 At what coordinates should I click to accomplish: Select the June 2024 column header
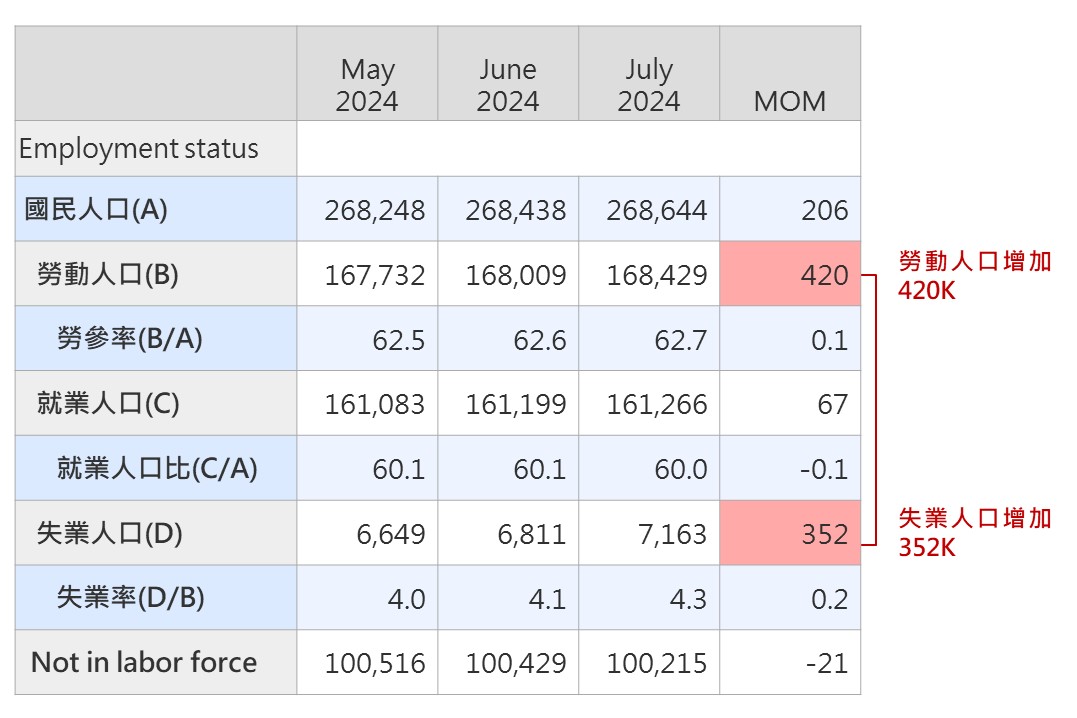pyautogui.click(x=508, y=85)
